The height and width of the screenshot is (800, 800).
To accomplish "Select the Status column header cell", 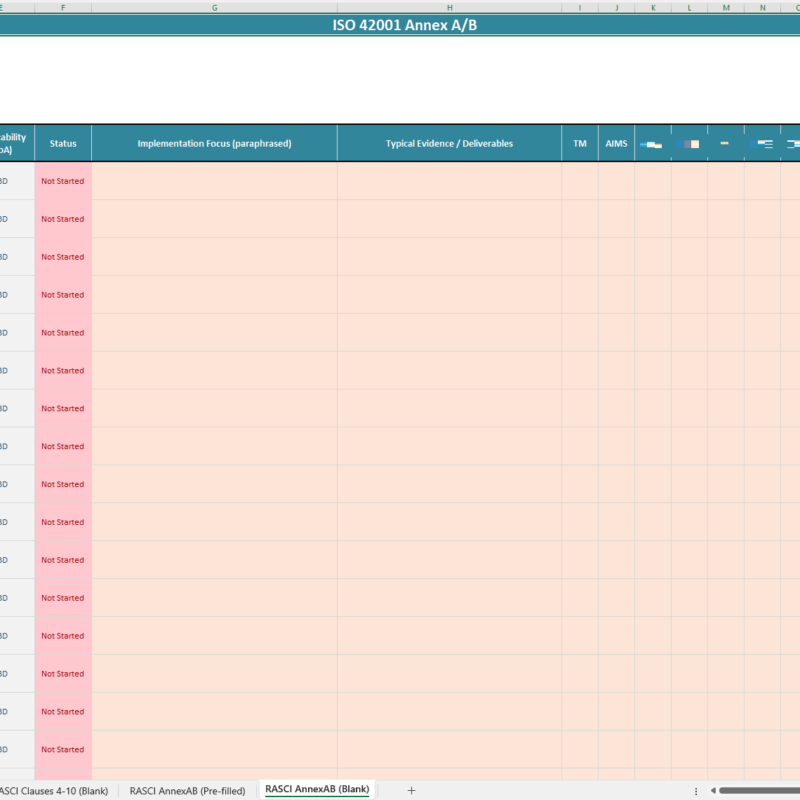I will click(x=62, y=143).
